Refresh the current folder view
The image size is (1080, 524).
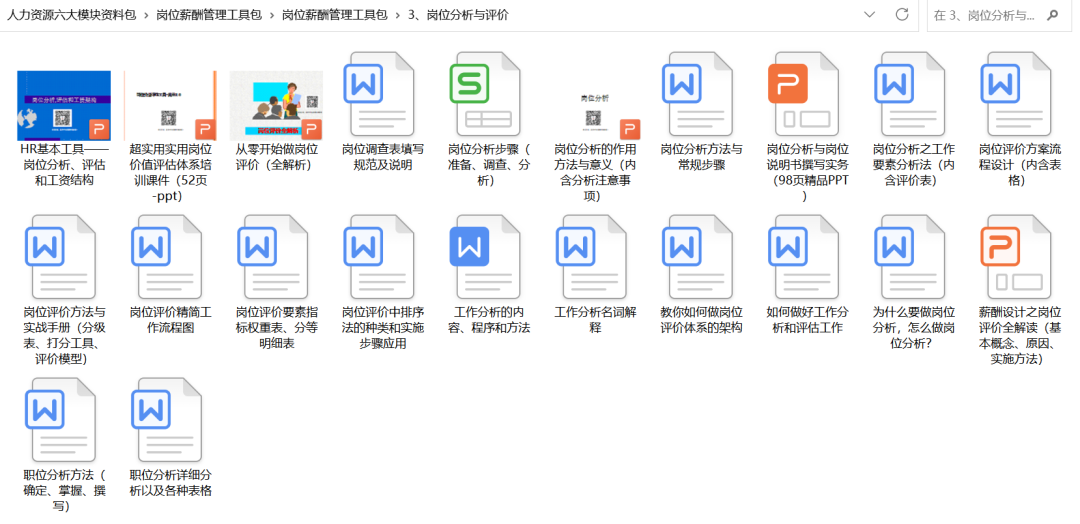(902, 14)
